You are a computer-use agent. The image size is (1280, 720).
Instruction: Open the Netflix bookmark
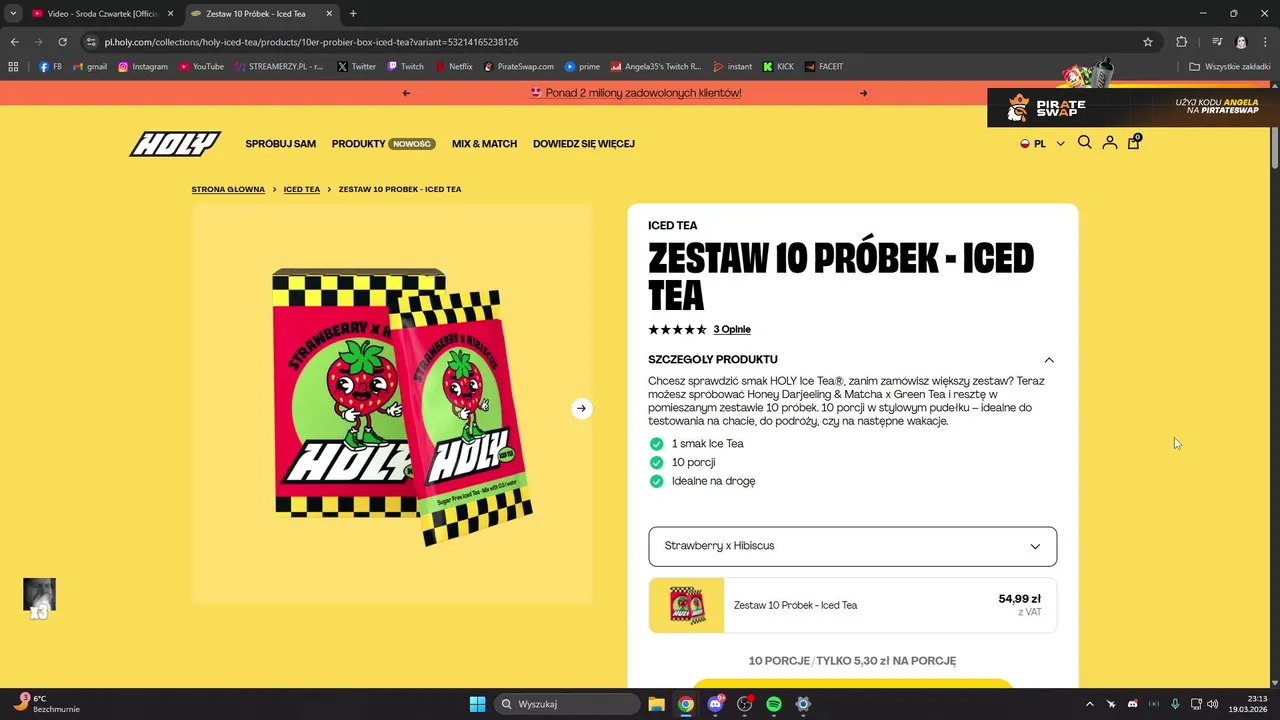[453, 67]
